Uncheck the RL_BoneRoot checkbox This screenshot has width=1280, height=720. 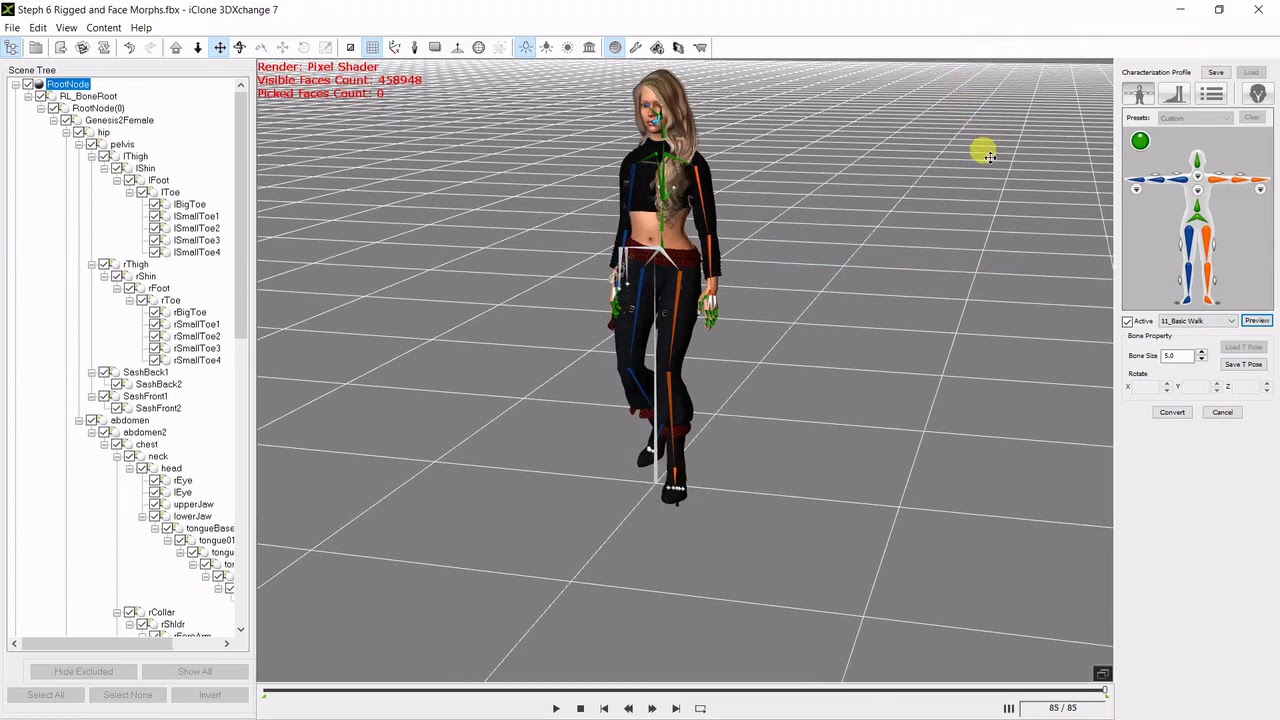click(41, 96)
